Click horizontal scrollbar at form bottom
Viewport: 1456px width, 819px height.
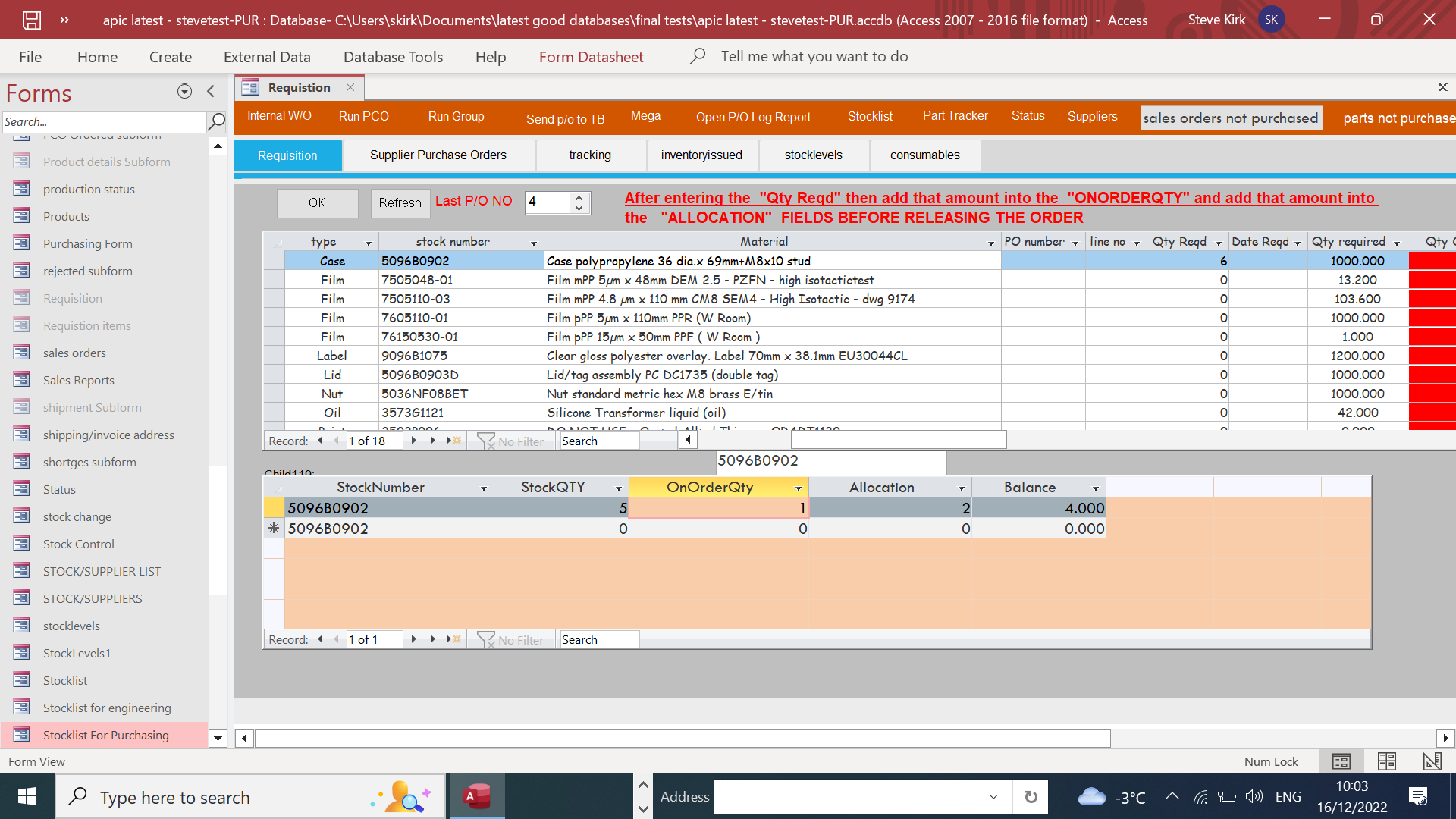coord(682,738)
